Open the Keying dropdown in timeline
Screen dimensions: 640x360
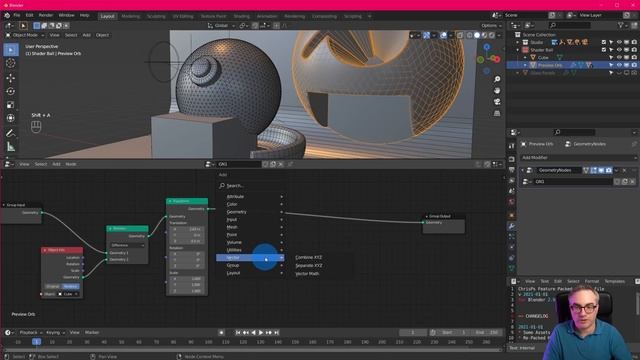point(55,333)
